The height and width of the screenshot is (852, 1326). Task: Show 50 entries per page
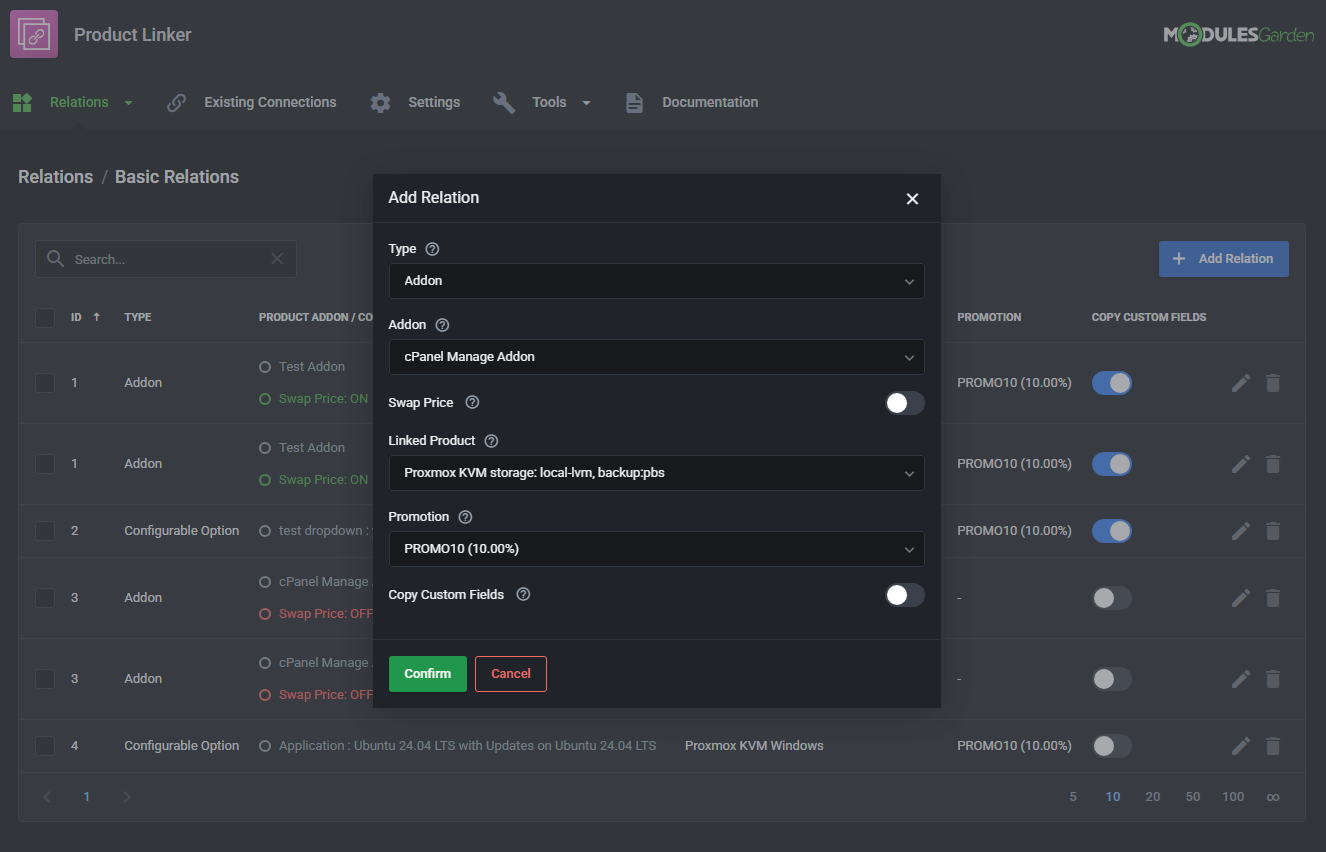[x=1193, y=797]
